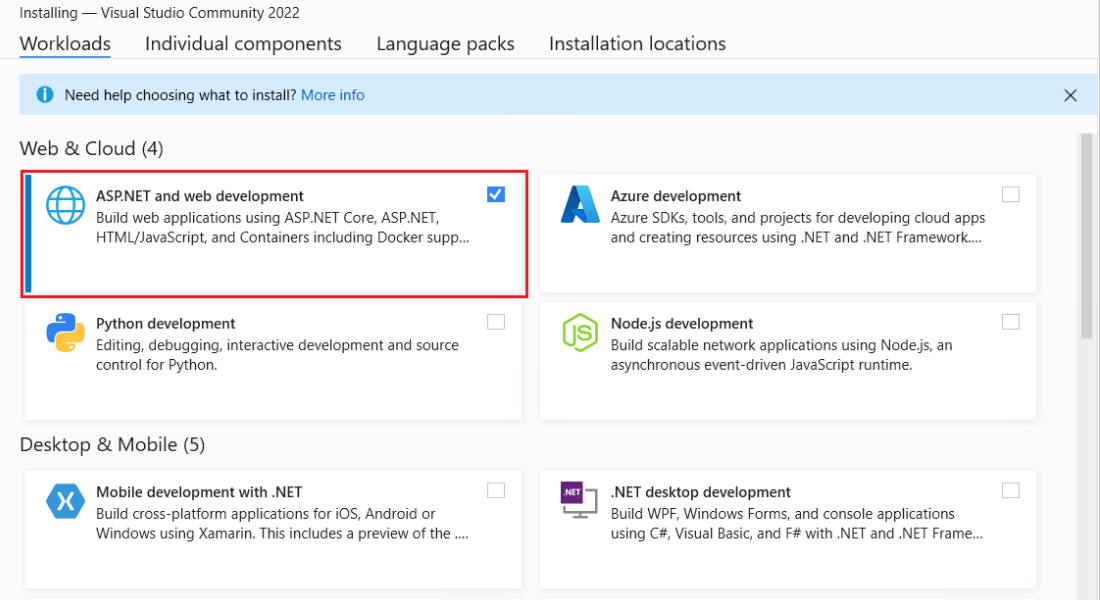Select the .NET desktop development title

(x=701, y=492)
